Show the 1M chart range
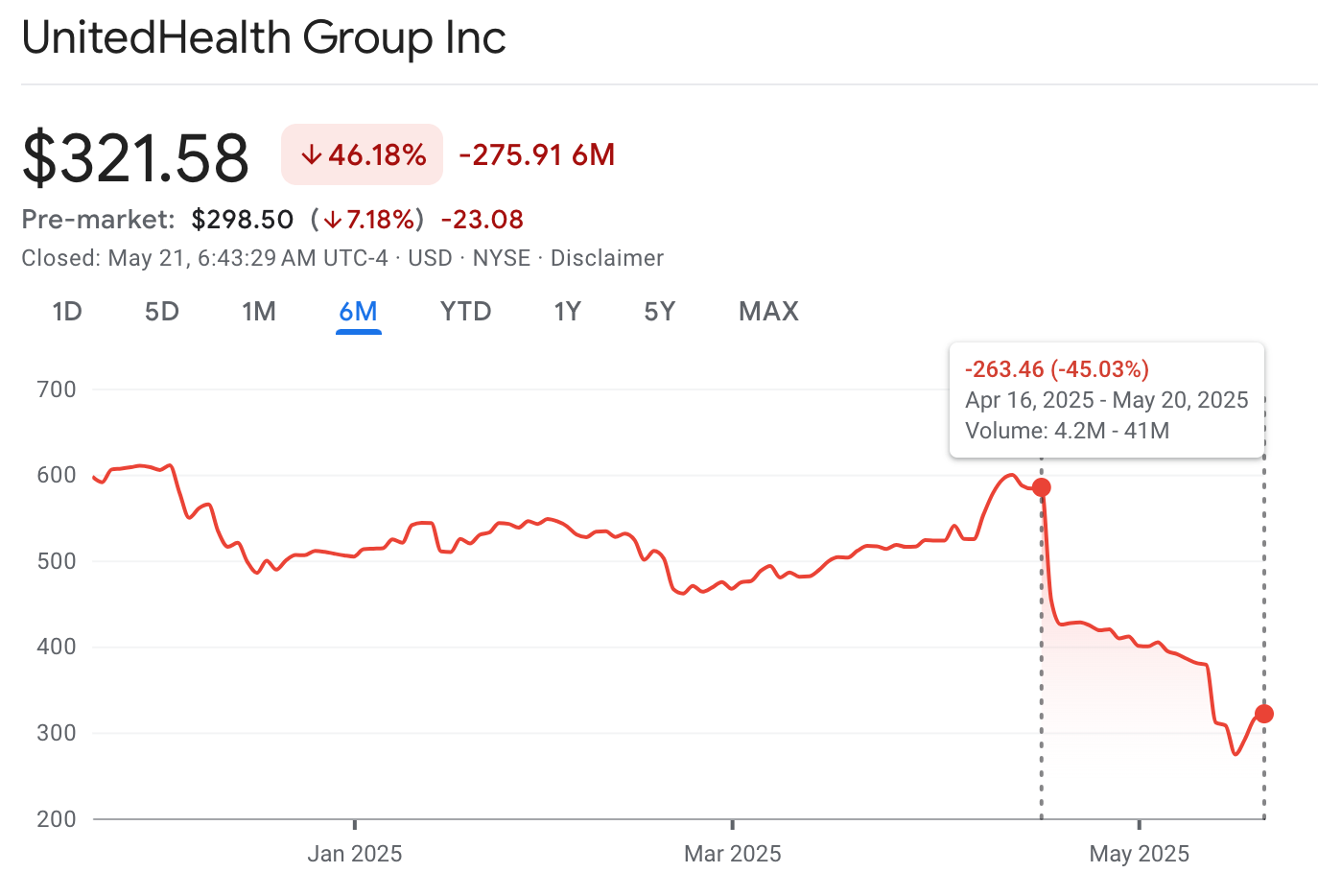 point(259,312)
